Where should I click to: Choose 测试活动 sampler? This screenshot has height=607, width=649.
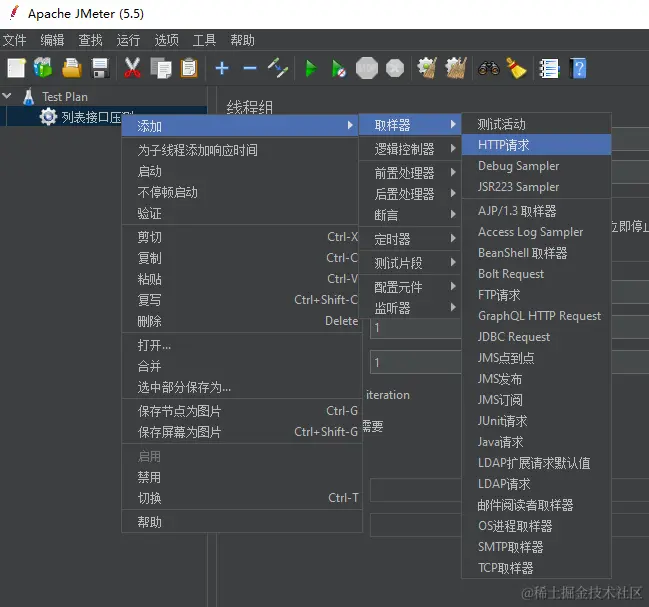tap(536, 124)
